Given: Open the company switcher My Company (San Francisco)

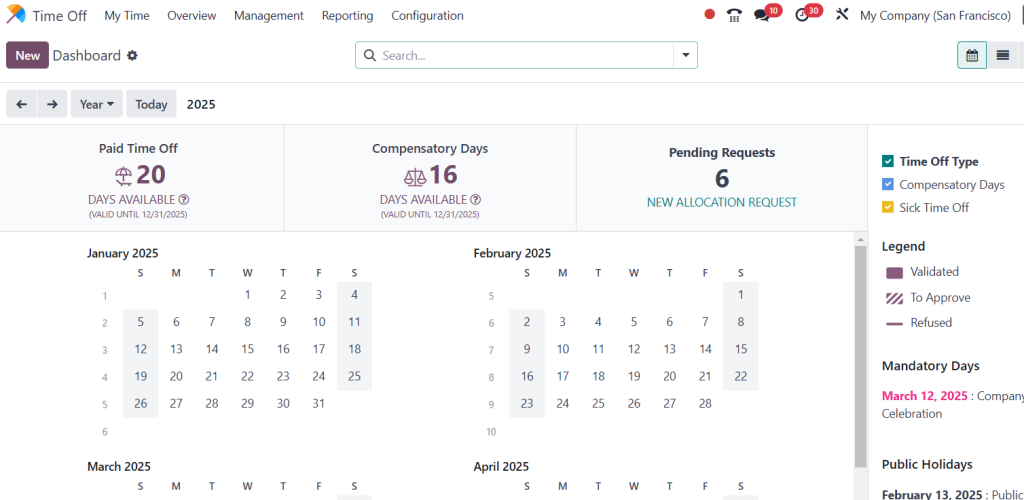Looking at the screenshot, I should point(935,15).
